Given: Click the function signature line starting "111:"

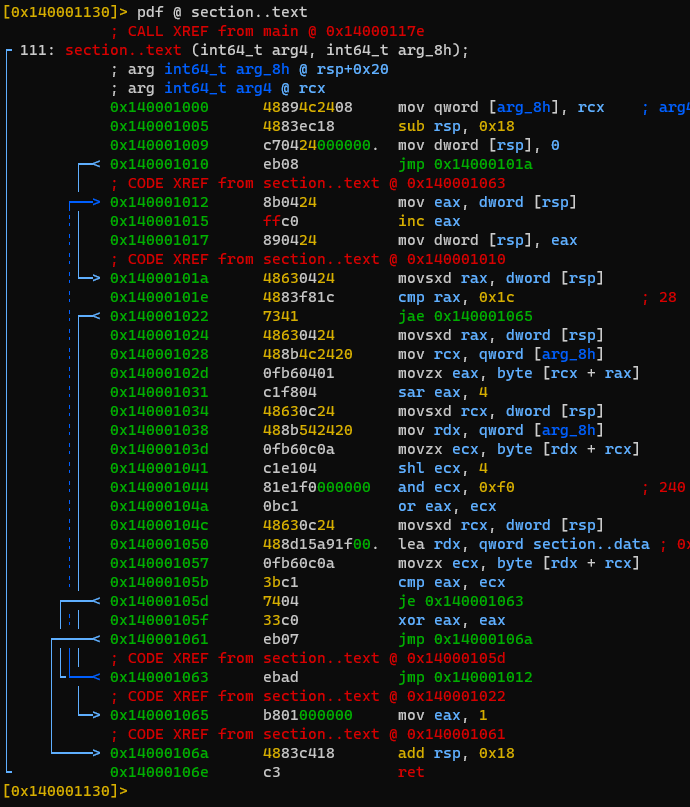Looking at the screenshot, I should [244, 50].
